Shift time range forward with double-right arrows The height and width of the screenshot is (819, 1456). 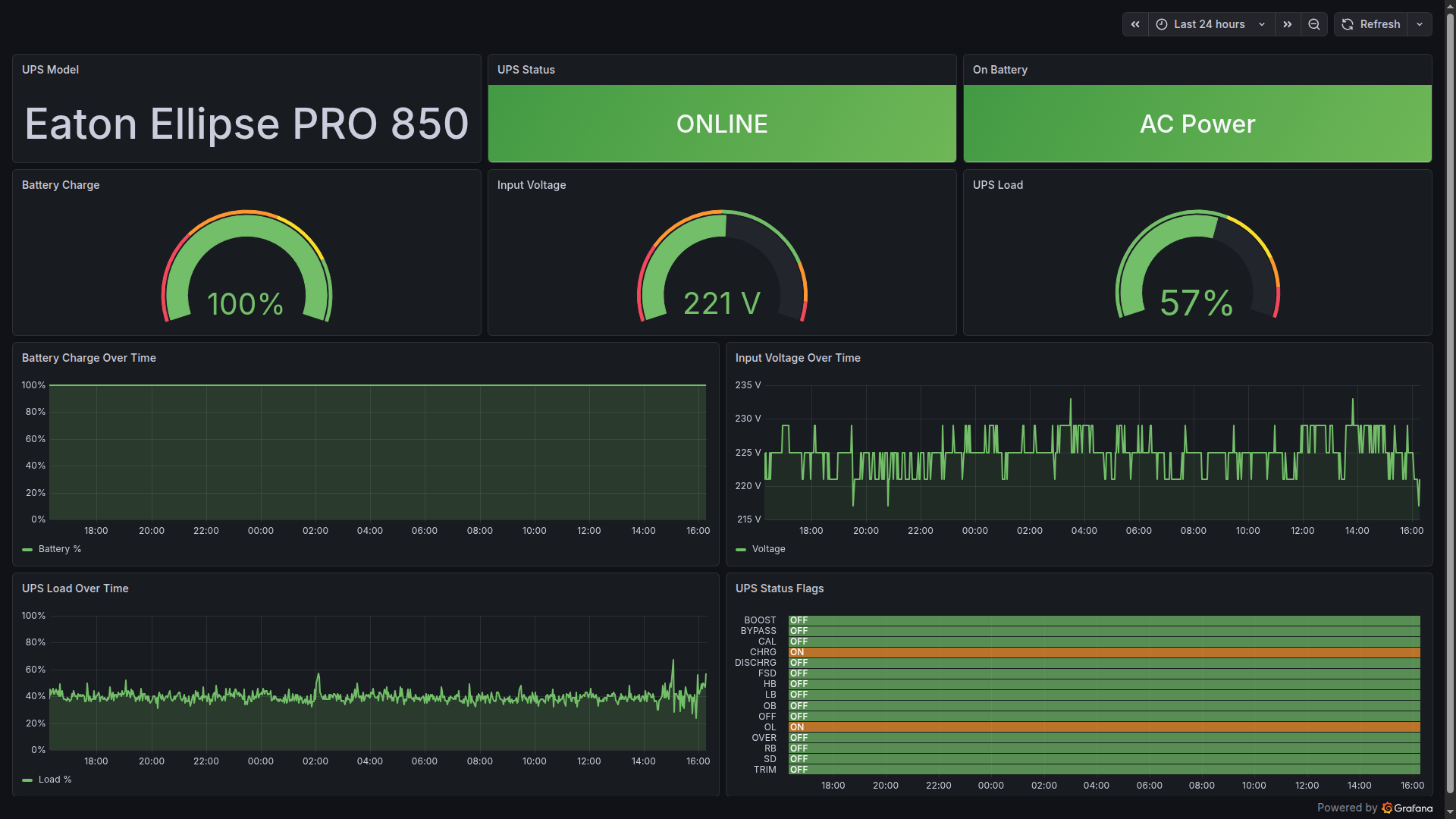[x=1288, y=24]
